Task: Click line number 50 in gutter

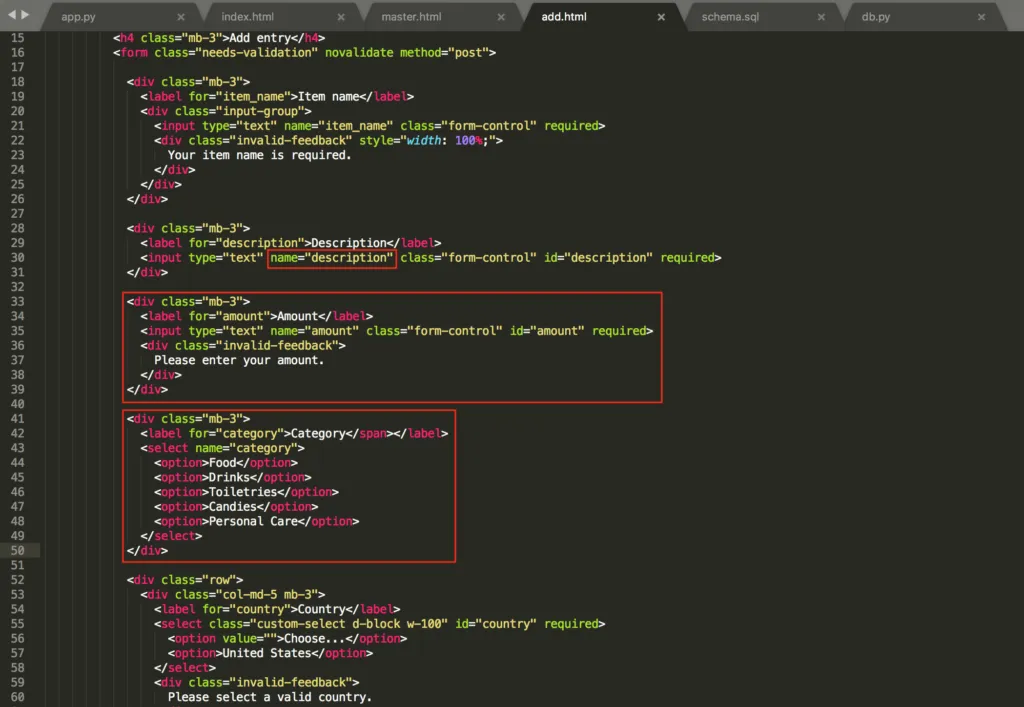Action: [x=18, y=551]
